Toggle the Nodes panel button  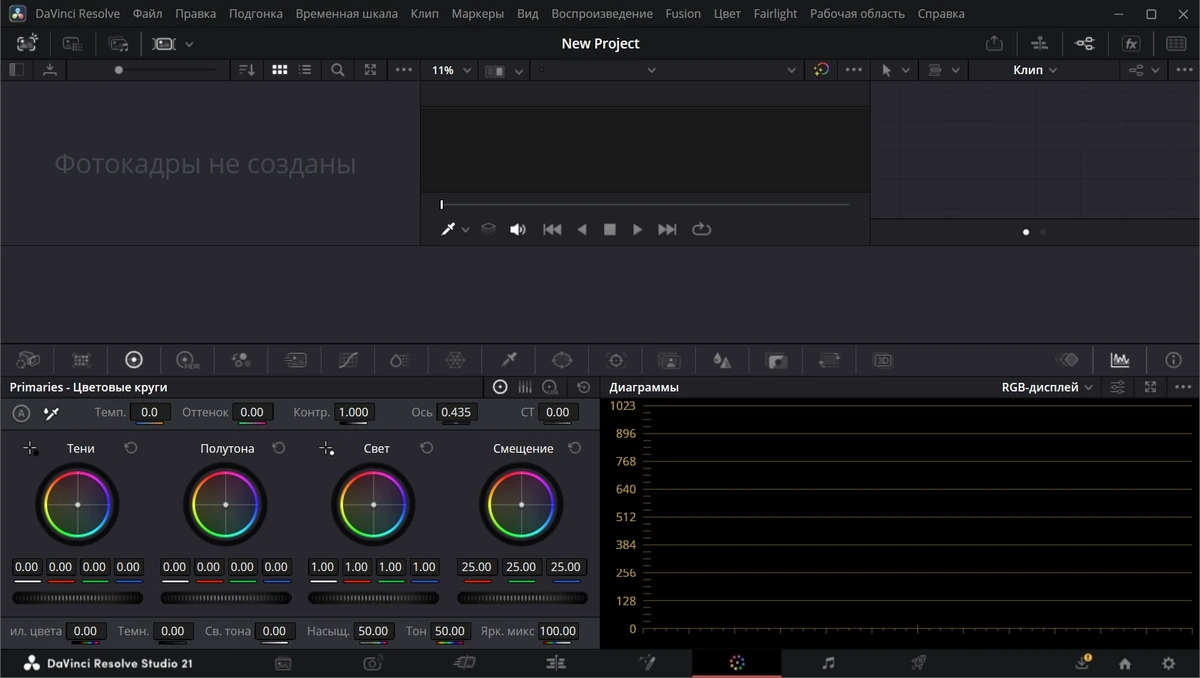tap(1085, 44)
